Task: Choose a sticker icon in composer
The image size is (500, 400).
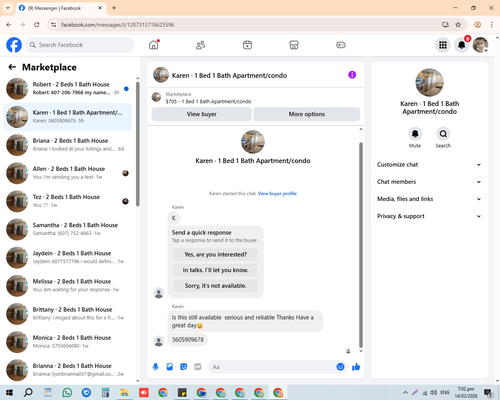Action: coord(184,367)
